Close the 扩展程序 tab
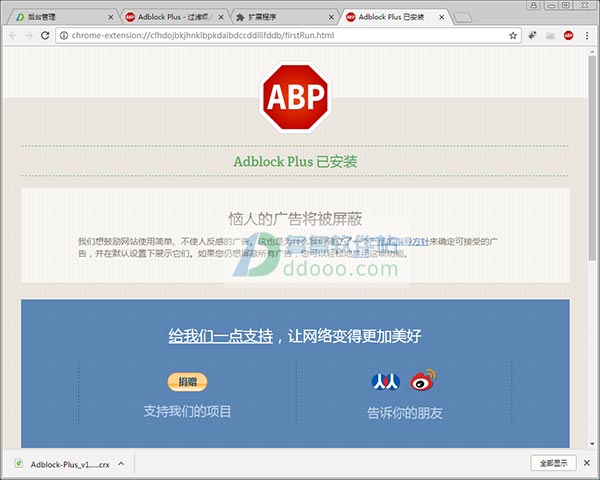This screenshot has width=600, height=480. click(331, 17)
